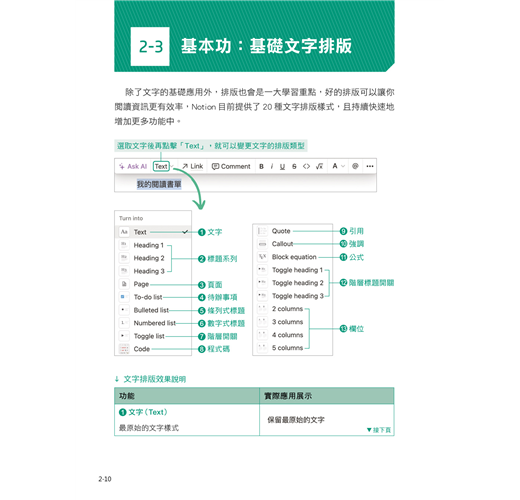Viewport: 520px width, 500px height.
Task: Click the icon beside Heading 1
Action: pos(124,245)
